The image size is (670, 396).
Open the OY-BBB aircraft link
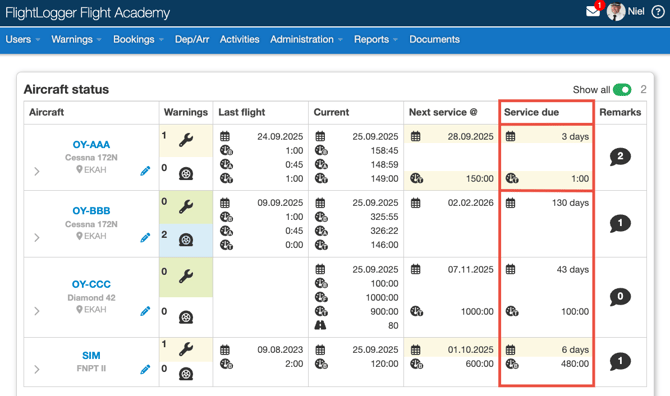(x=91, y=211)
